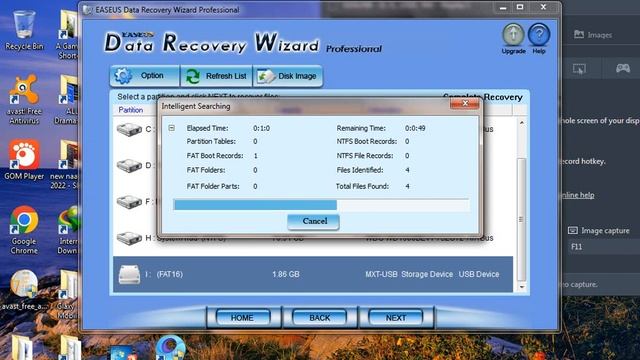The height and width of the screenshot is (360, 640).
Task: Proceed with the NEXT button
Action: (x=396, y=318)
